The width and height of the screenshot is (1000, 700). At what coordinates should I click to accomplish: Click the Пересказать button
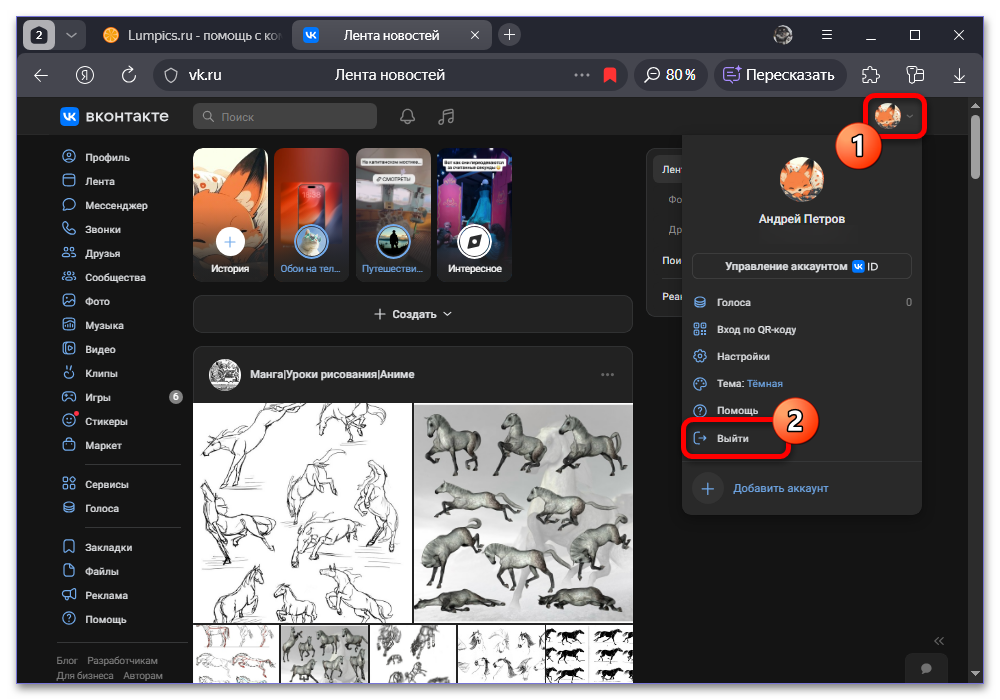[779, 75]
